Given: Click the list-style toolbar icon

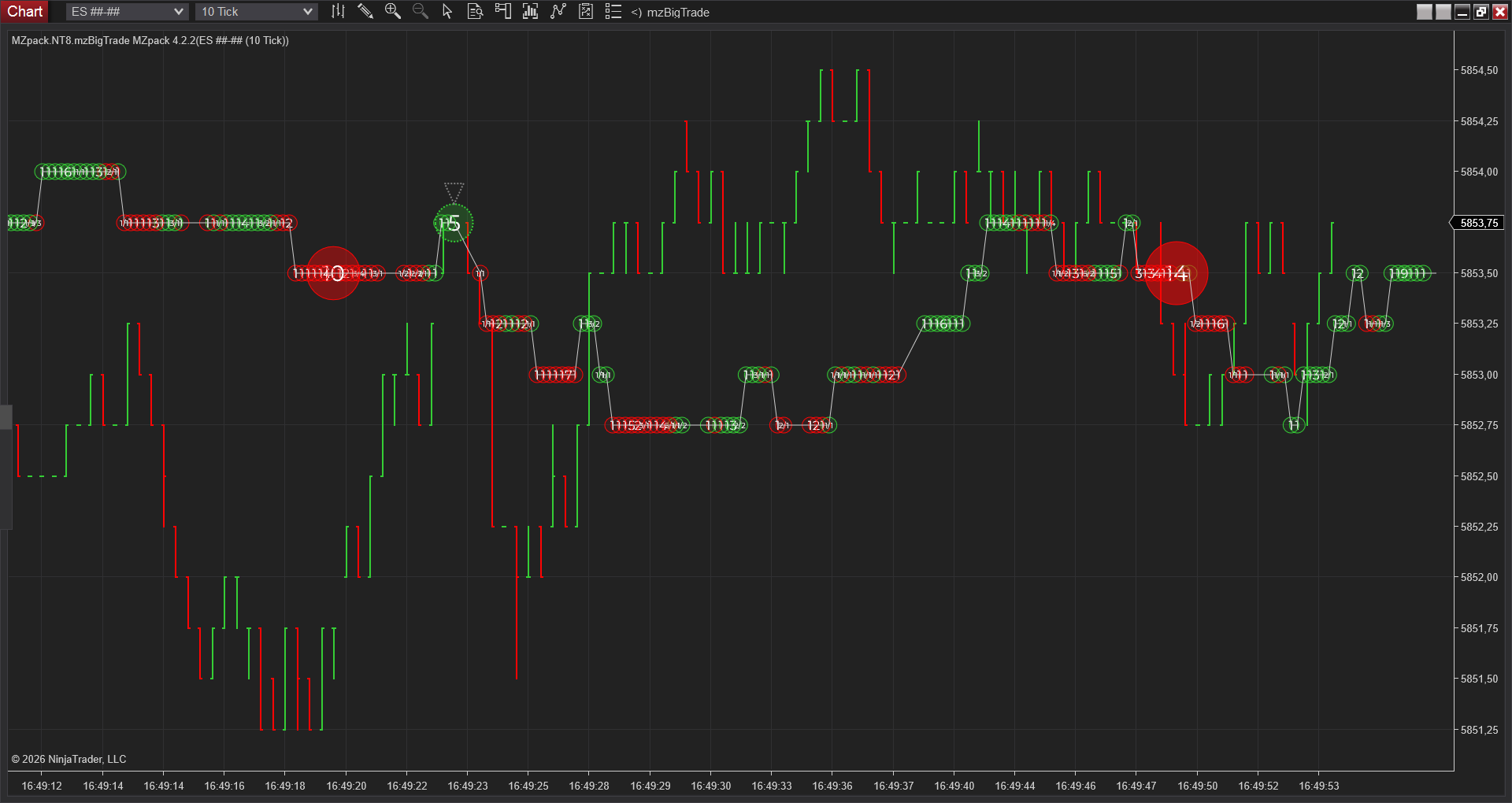Looking at the screenshot, I should click(613, 11).
